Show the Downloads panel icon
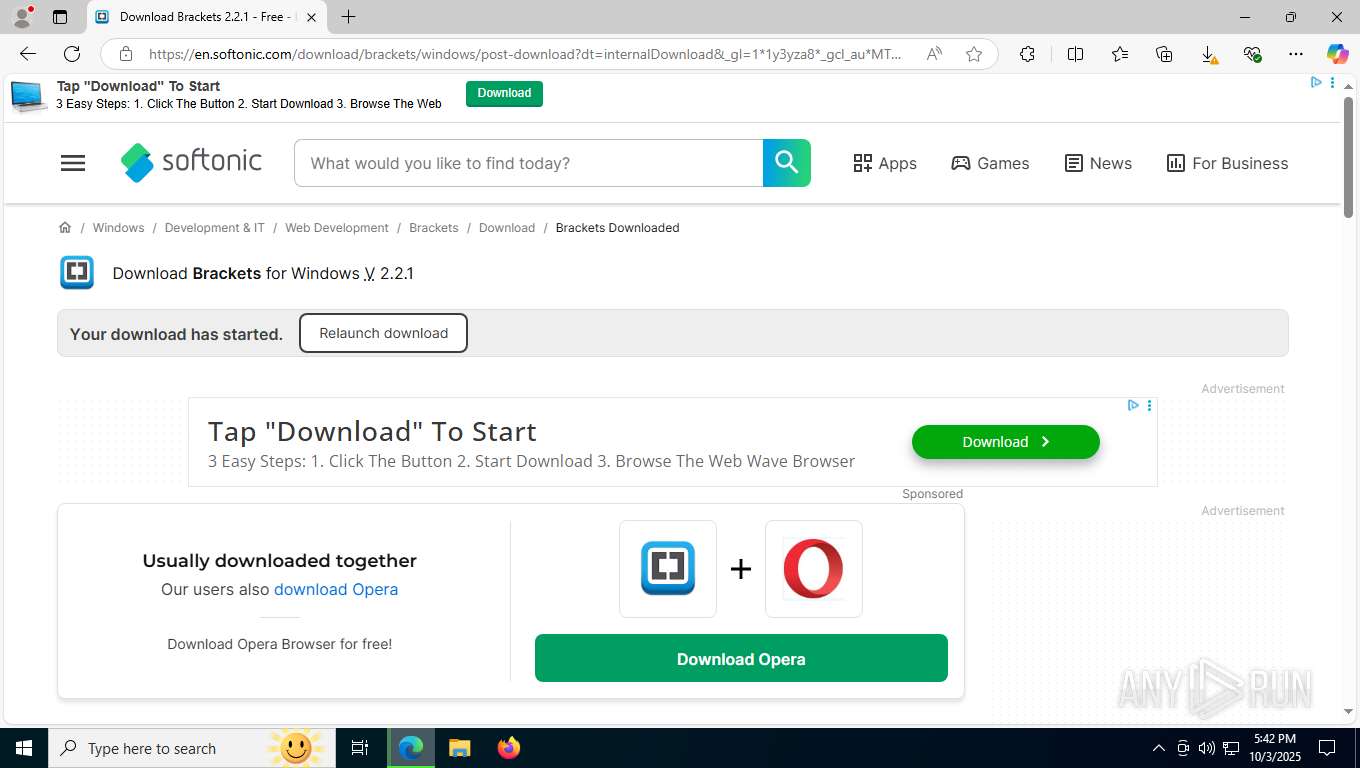1360x768 pixels. 1208,54
